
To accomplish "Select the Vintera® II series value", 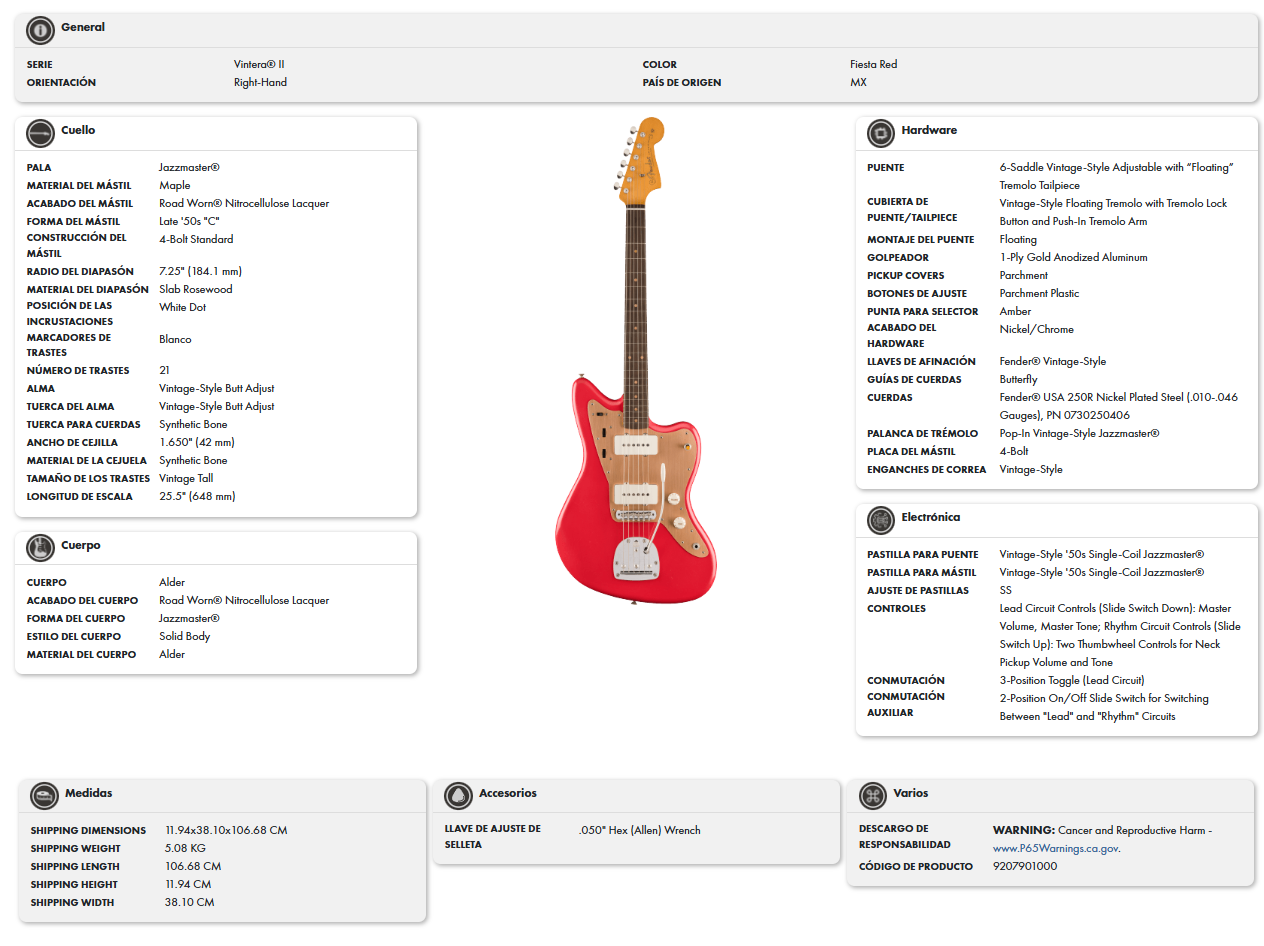I will [259, 64].
